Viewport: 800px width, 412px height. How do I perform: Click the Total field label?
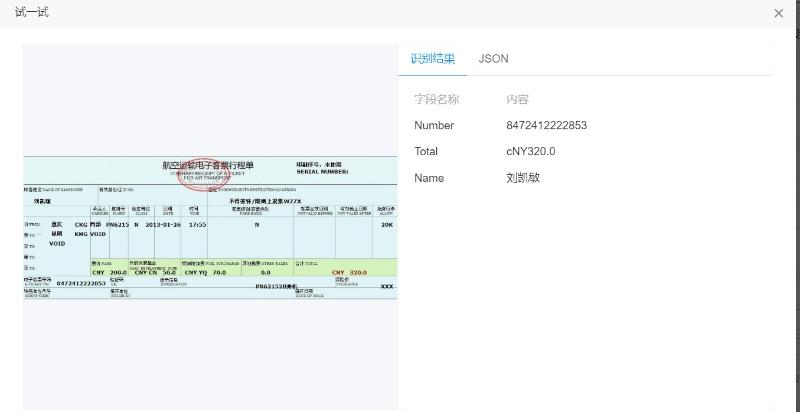coord(426,151)
